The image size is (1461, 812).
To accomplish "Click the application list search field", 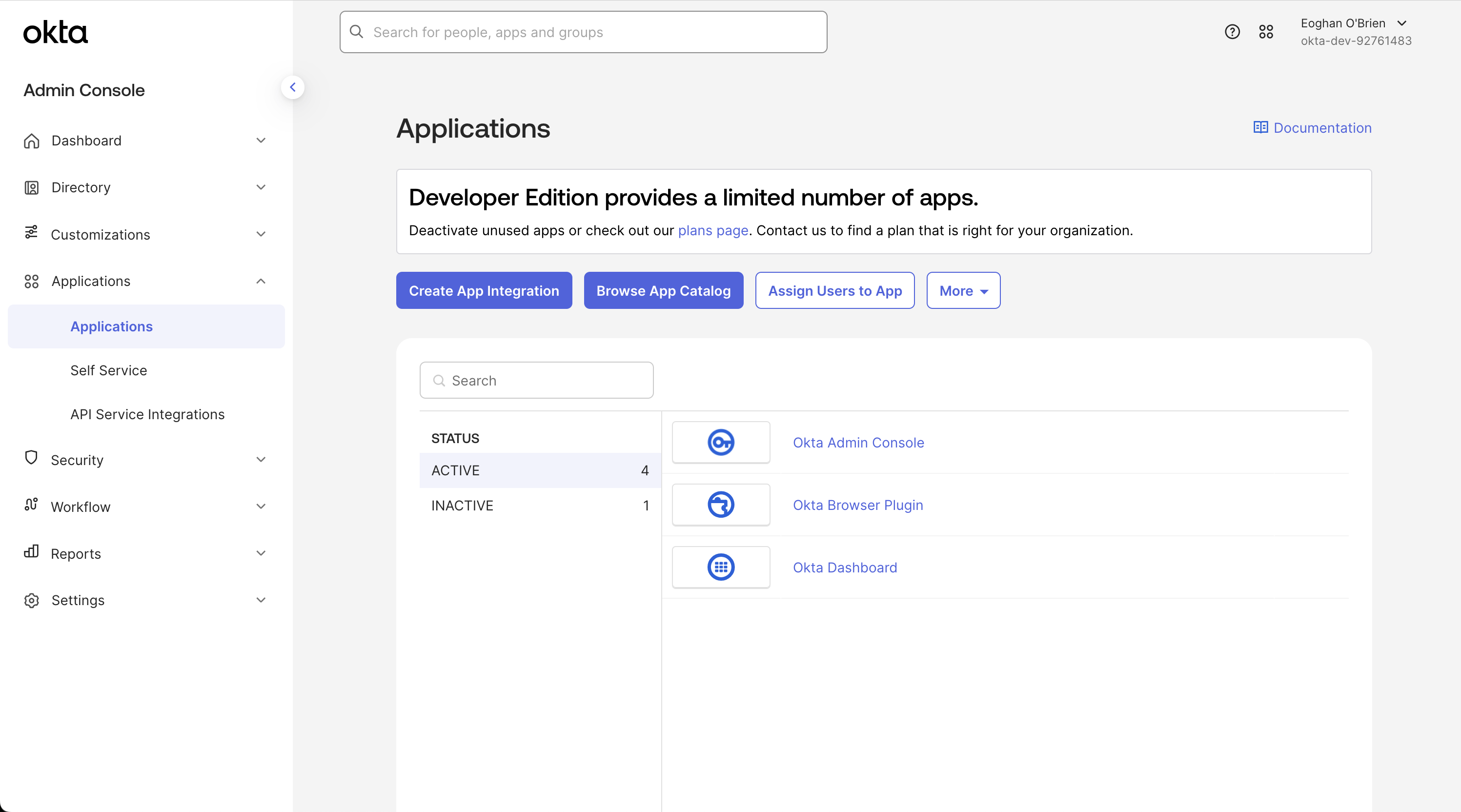I will point(536,380).
